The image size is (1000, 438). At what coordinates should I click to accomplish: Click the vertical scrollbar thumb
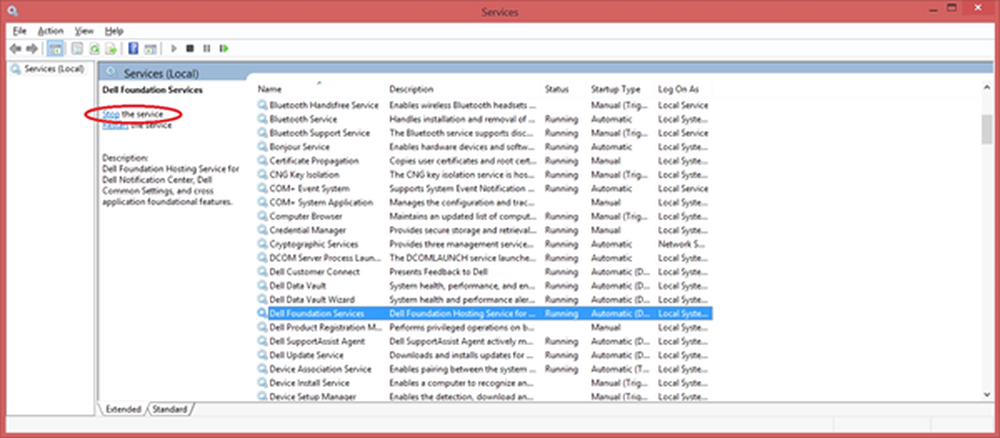tap(987, 130)
